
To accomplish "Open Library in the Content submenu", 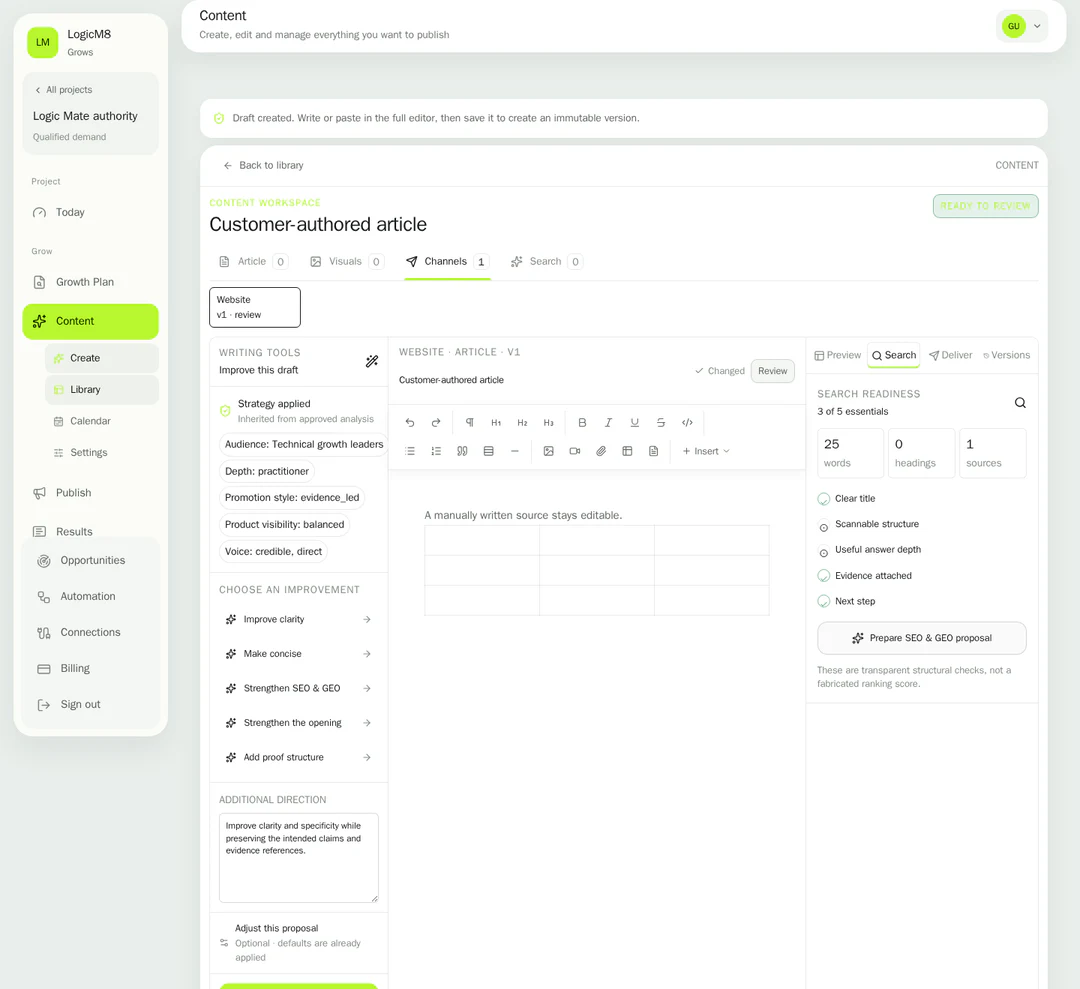I will pyautogui.click(x=102, y=390).
